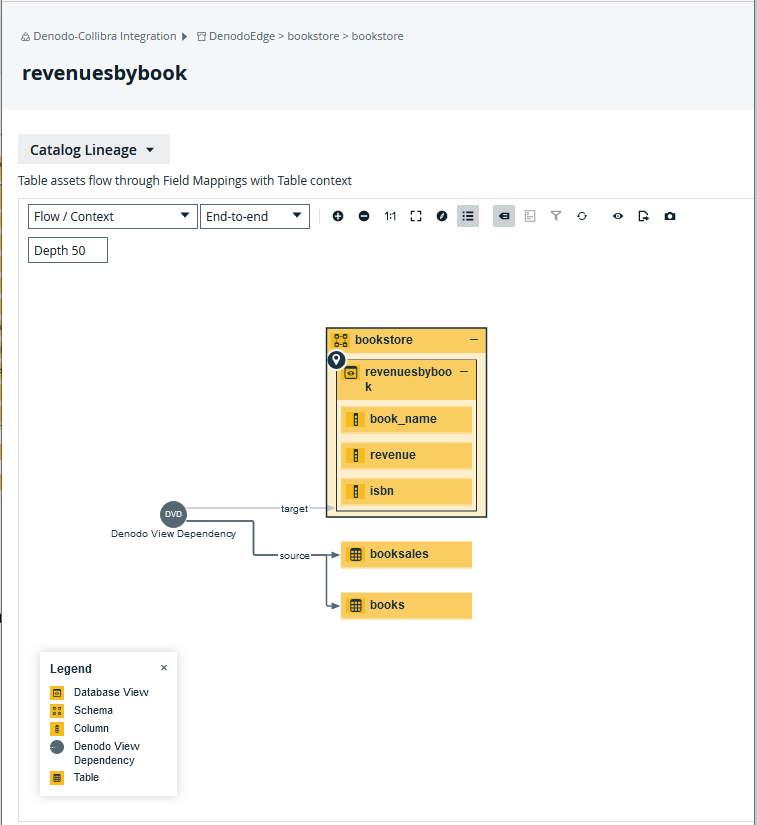Click the DVD Denodo View Dependency node
The height and width of the screenshot is (825, 758).
point(174,515)
